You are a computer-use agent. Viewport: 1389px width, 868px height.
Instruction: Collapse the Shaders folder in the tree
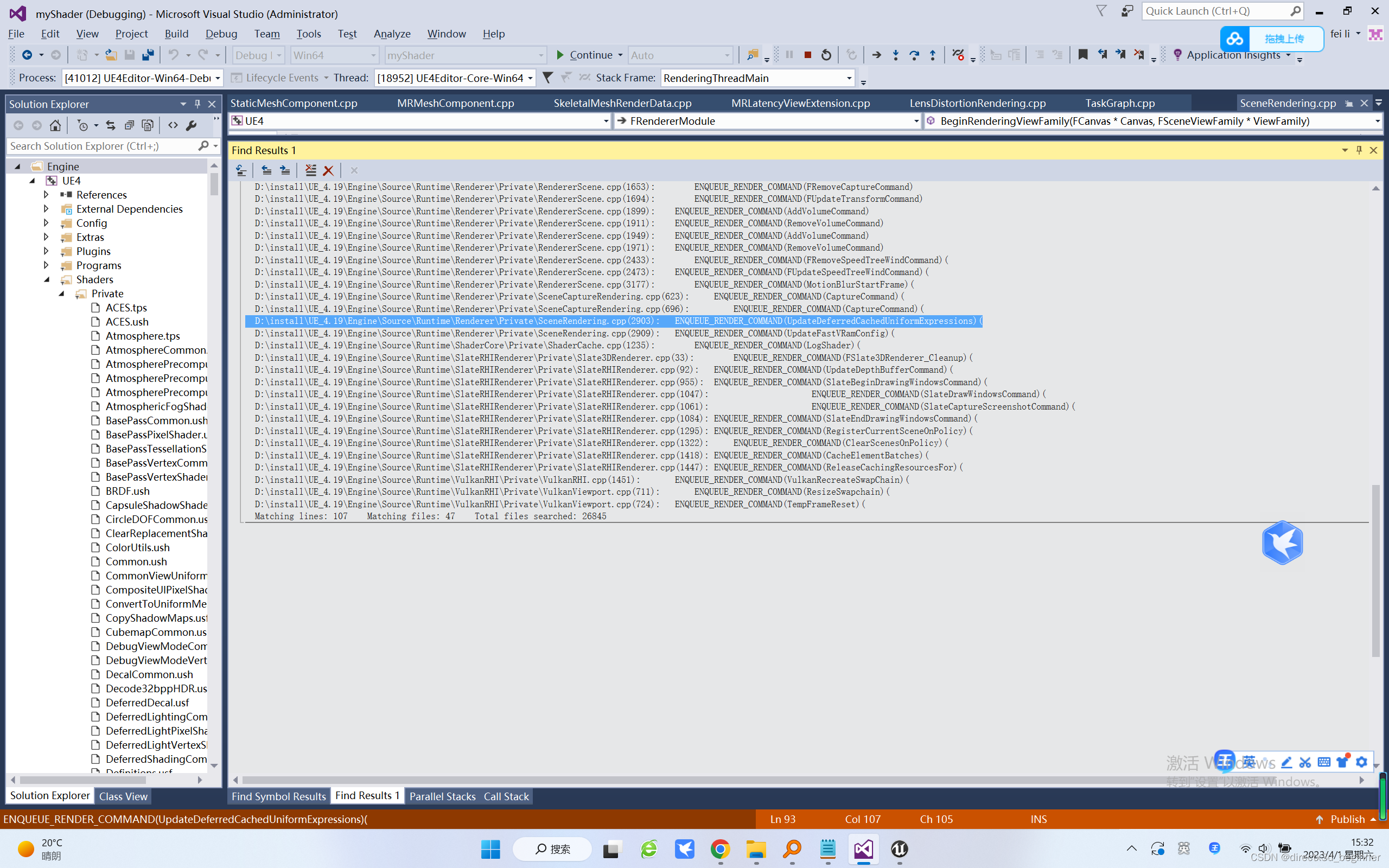tap(47, 279)
